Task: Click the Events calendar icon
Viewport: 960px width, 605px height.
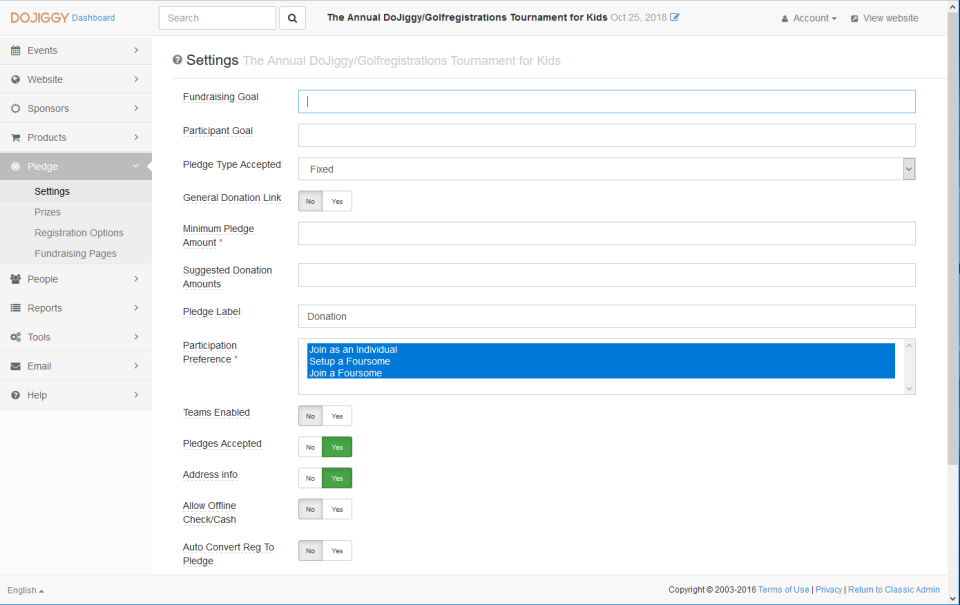Action: [x=15, y=50]
